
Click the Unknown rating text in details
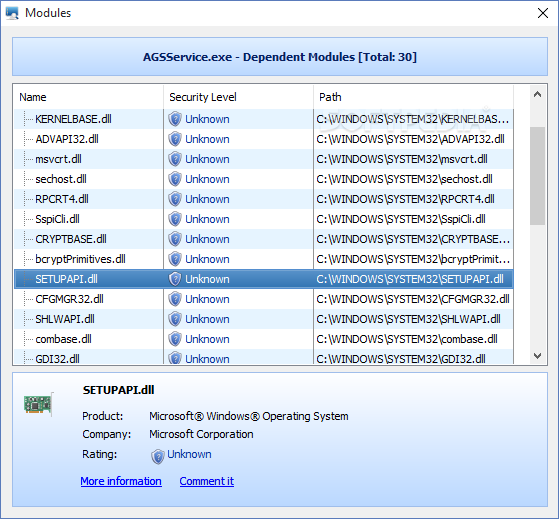tap(189, 454)
